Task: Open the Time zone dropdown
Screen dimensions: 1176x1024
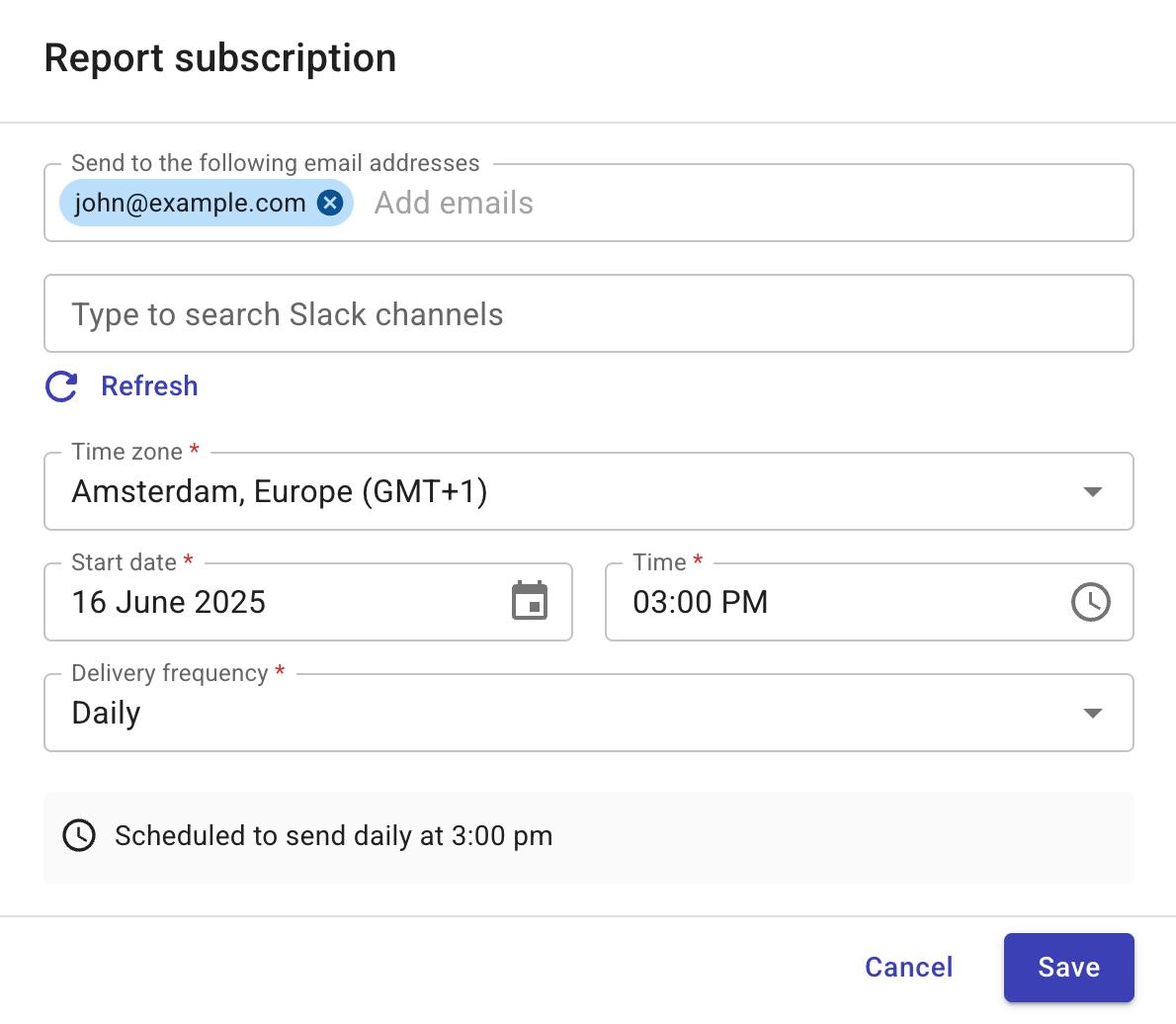Action: click(589, 491)
